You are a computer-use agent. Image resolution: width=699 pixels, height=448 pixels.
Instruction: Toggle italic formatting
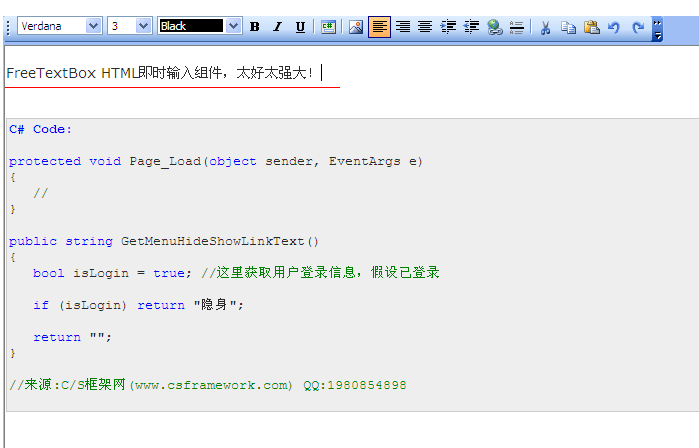coord(277,27)
